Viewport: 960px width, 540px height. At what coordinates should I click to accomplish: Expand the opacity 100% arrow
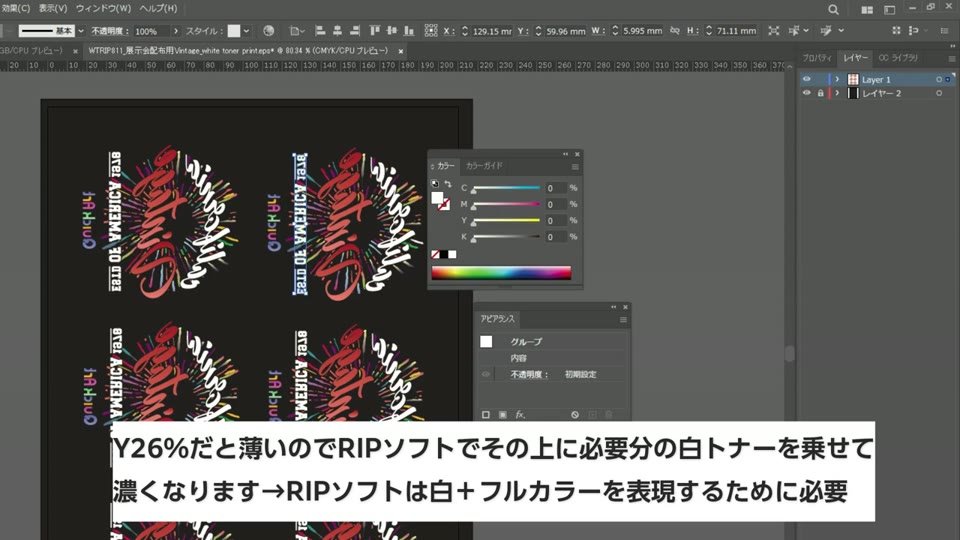point(176,31)
